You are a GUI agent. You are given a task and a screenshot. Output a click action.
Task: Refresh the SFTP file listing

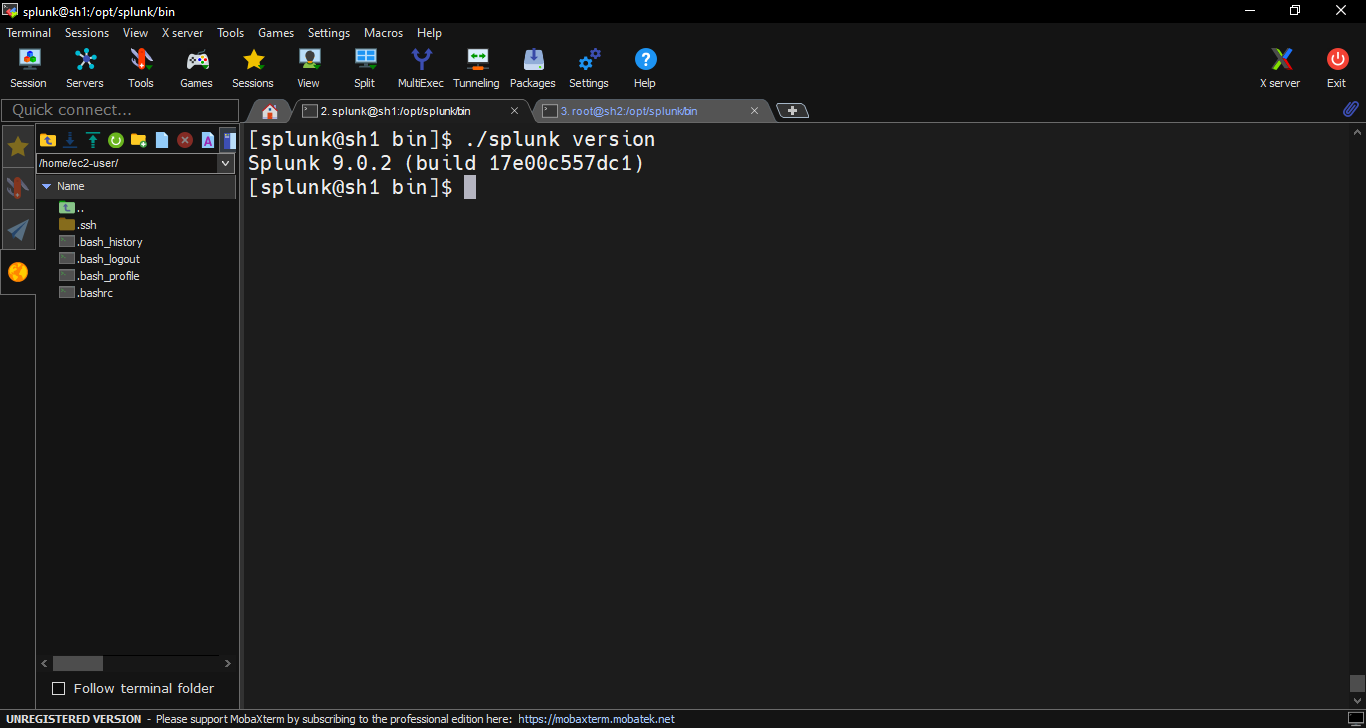[x=116, y=140]
